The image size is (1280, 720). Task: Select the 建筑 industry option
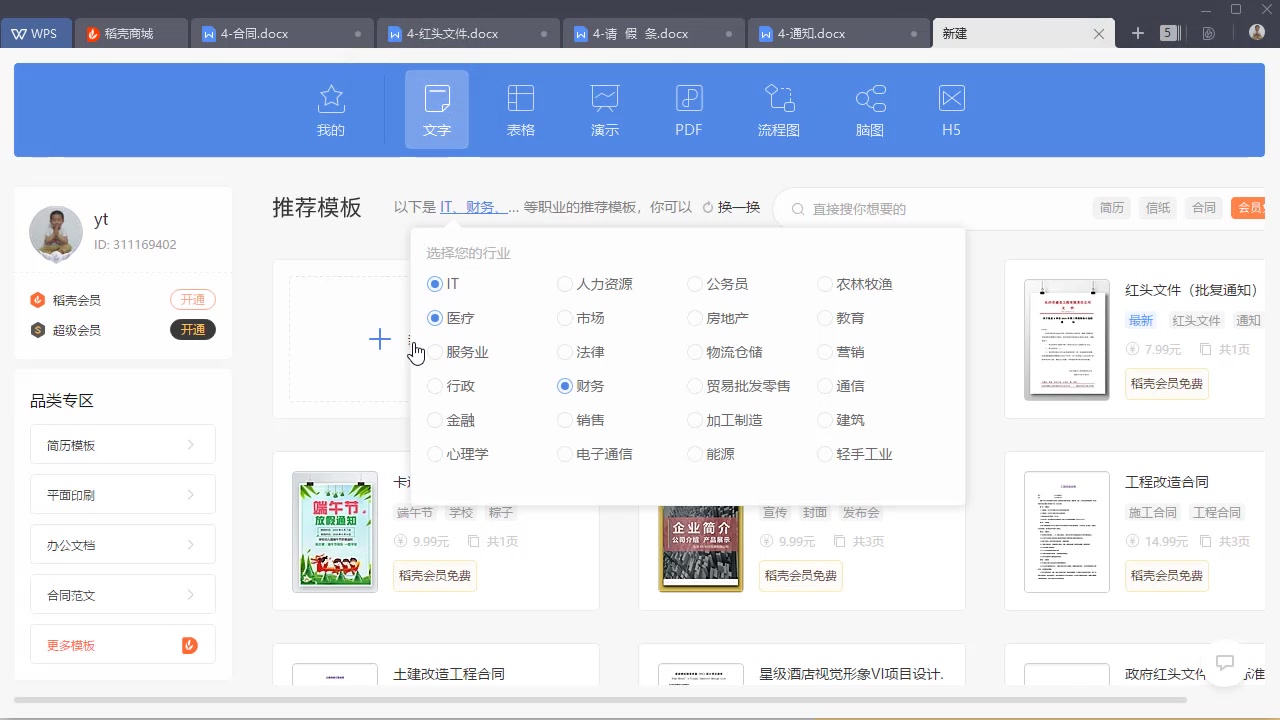(824, 420)
